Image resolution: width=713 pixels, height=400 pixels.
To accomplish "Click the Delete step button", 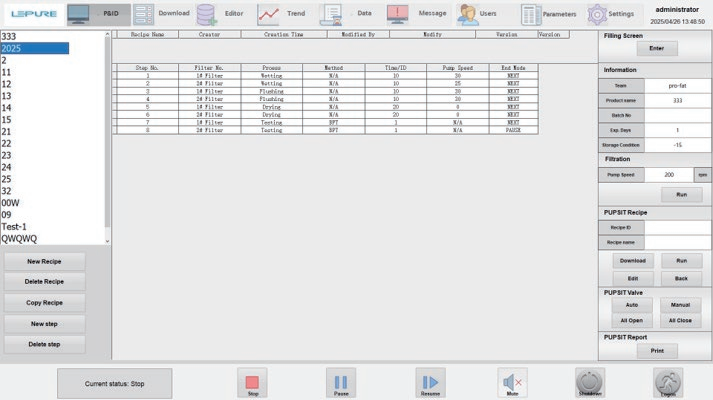I will tap(44, 344).
